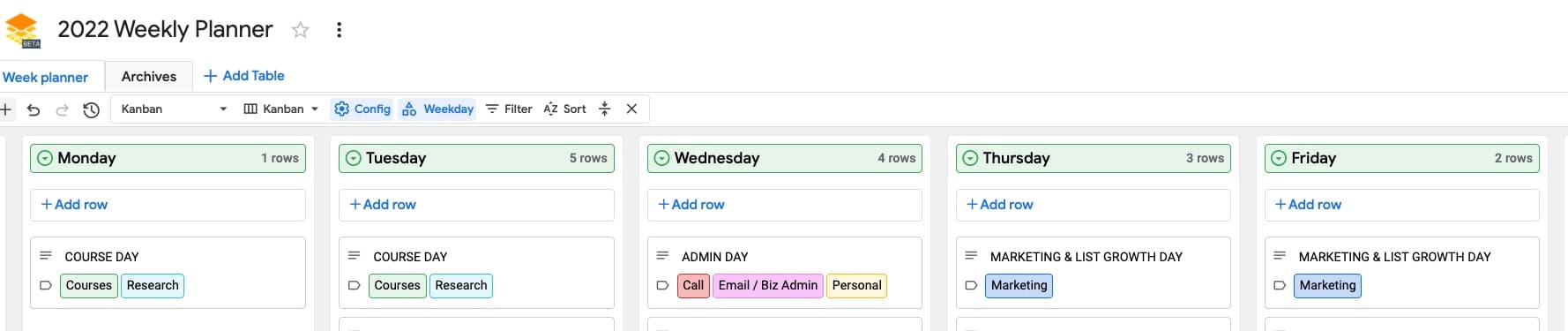Click the redo arrow icon
Image resolution: width=1568 pixels, height=331 pixels.
pos(62,109)
